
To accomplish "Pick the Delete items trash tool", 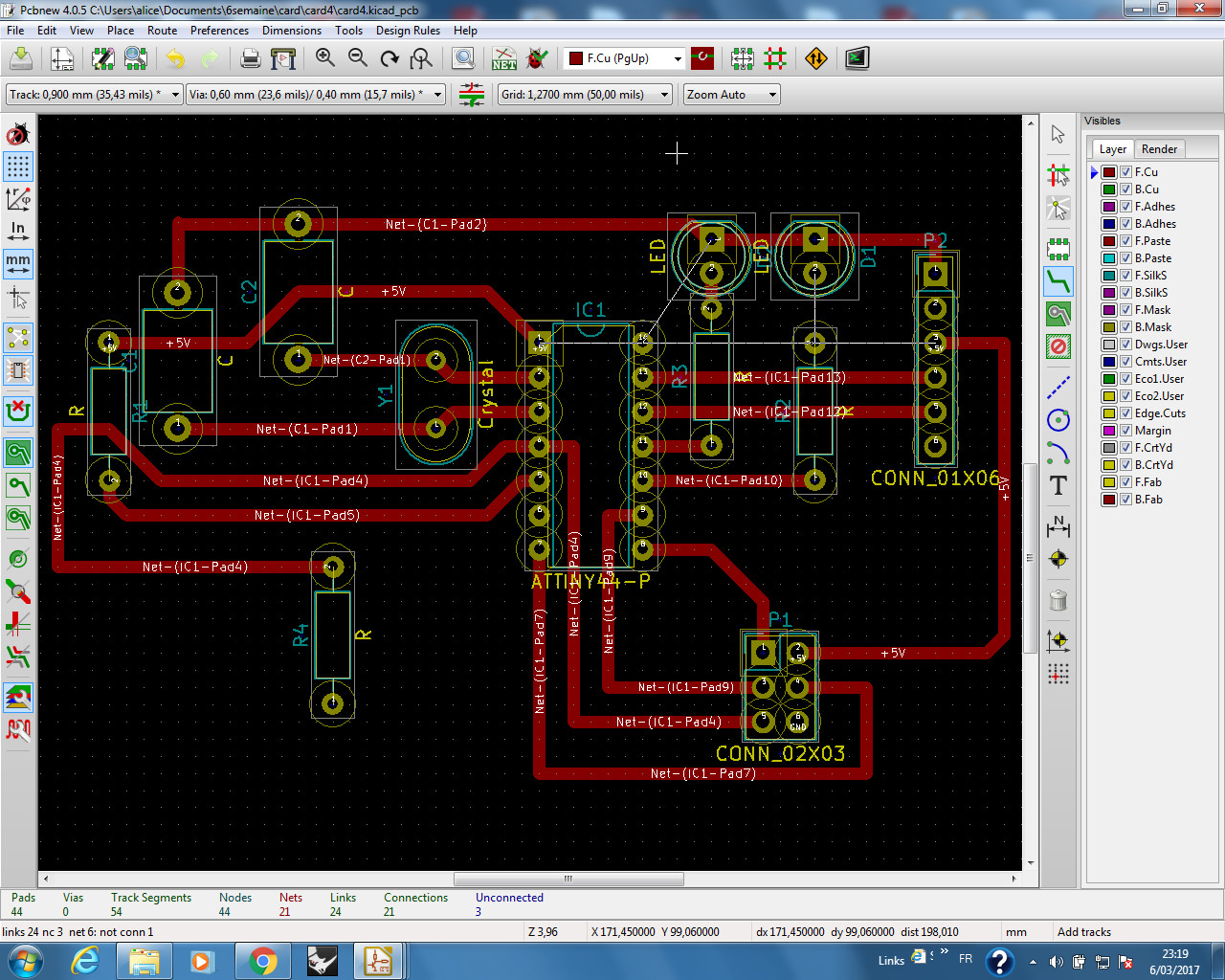I will pyautogui.click(x=1058, y=601).
